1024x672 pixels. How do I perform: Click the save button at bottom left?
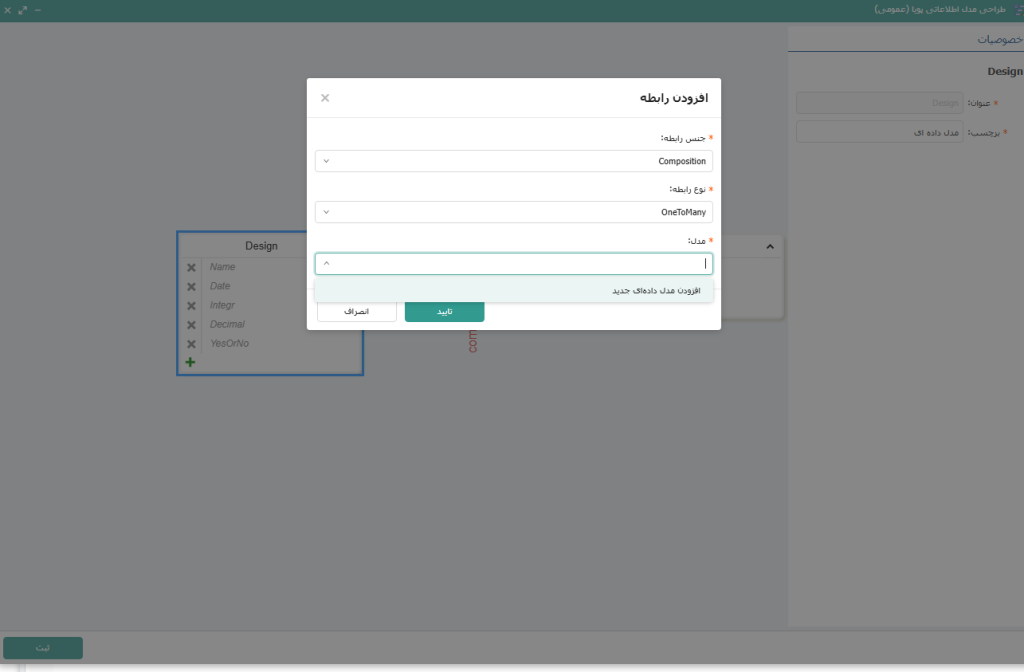(43, 648)
